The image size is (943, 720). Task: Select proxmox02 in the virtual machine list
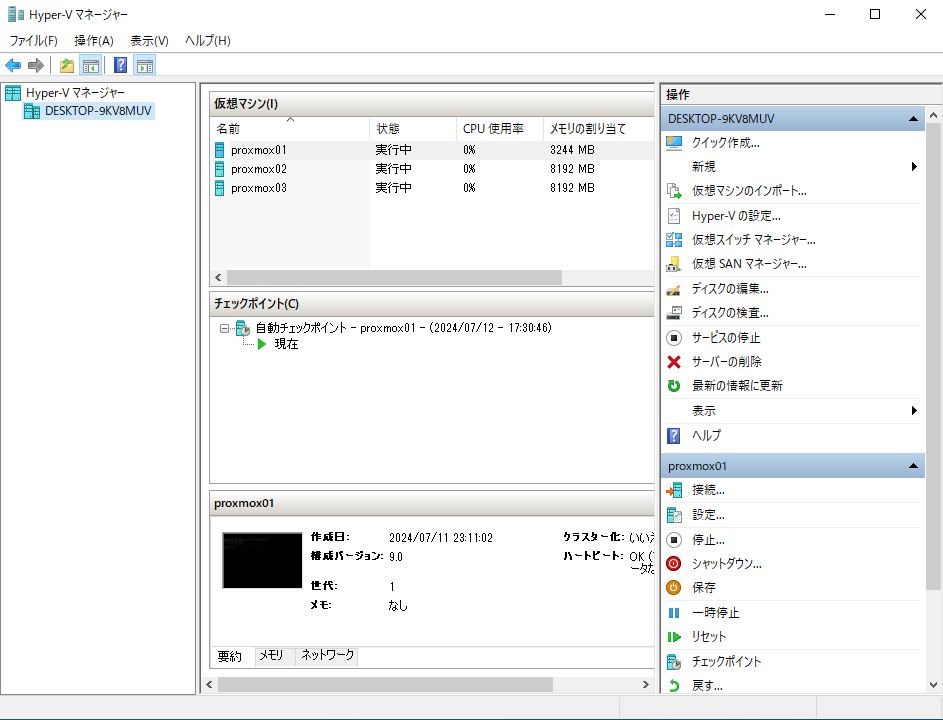(x=258, y=169)
